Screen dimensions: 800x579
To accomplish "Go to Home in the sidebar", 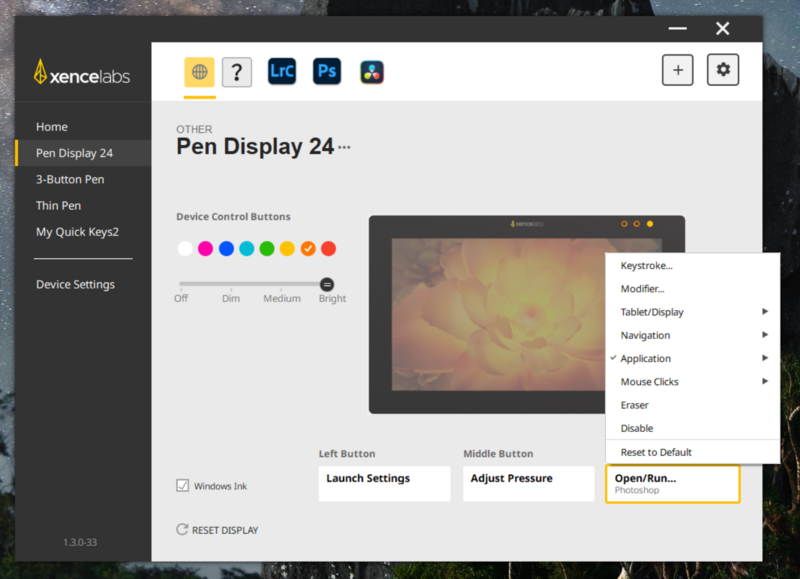I will pyautogui.click(x=83, y=127).
